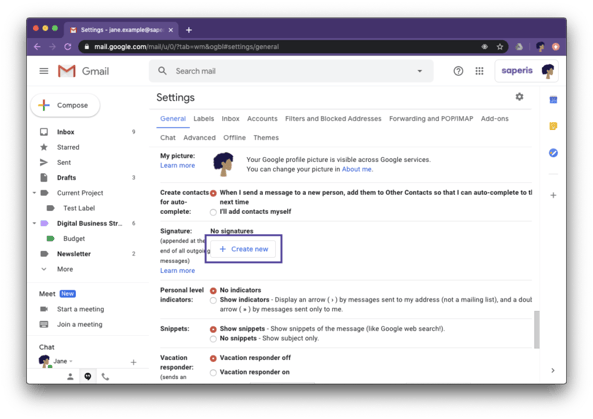Open Forwarding and POP/IMAP tab
Screen dimensions: 593x419
click(431, 118)
